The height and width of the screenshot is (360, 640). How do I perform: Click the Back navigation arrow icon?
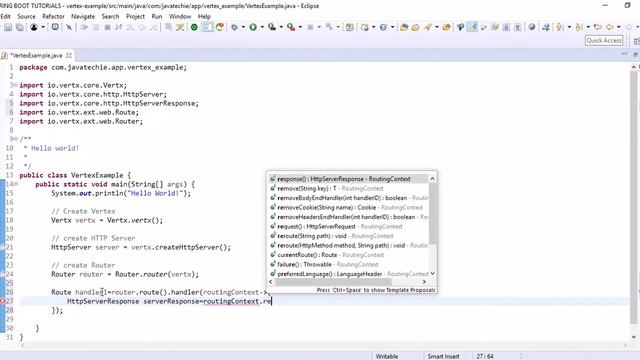coord(609,27)
